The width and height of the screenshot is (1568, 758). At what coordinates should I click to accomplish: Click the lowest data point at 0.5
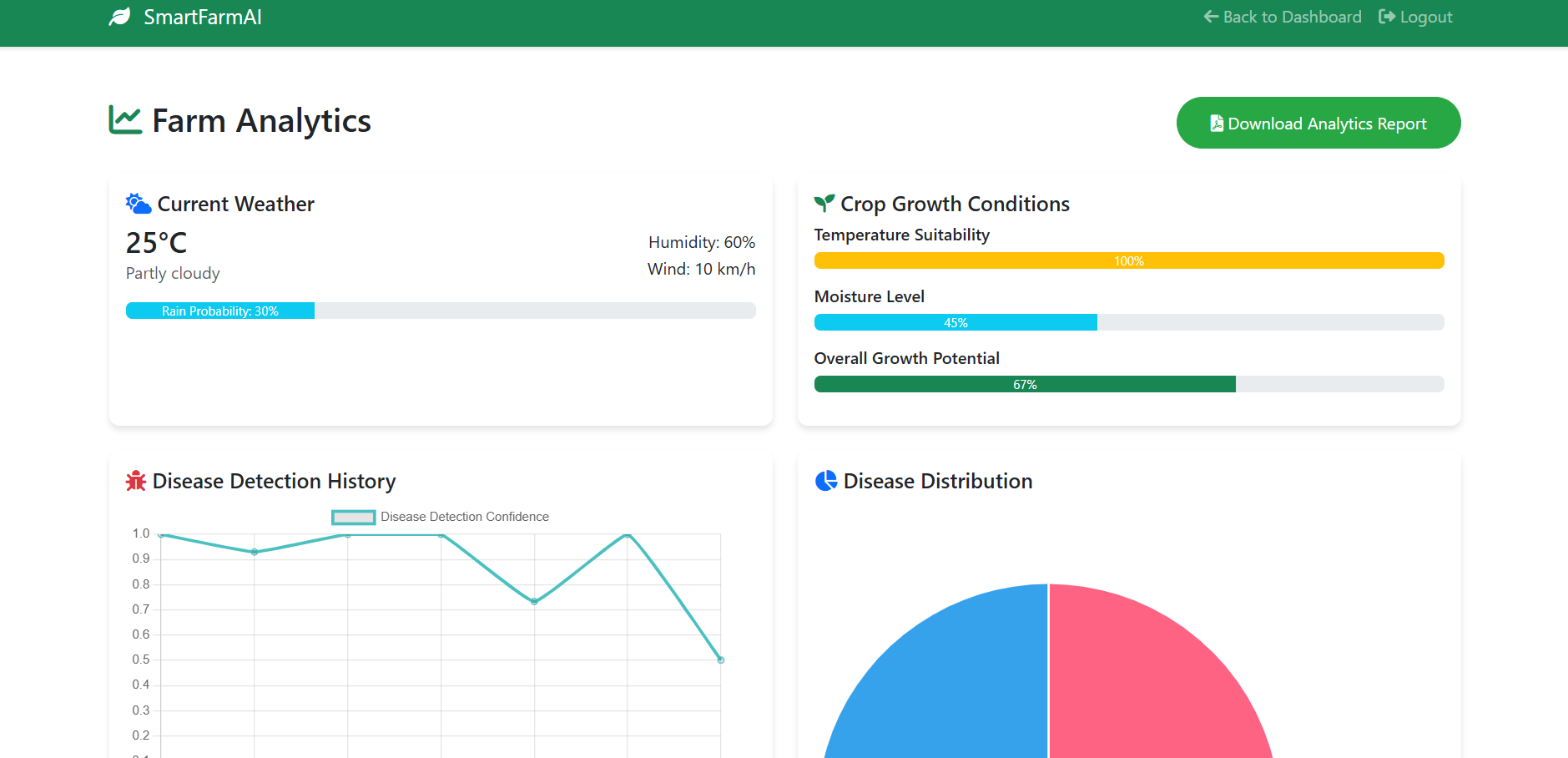click(x=721, y=660)
